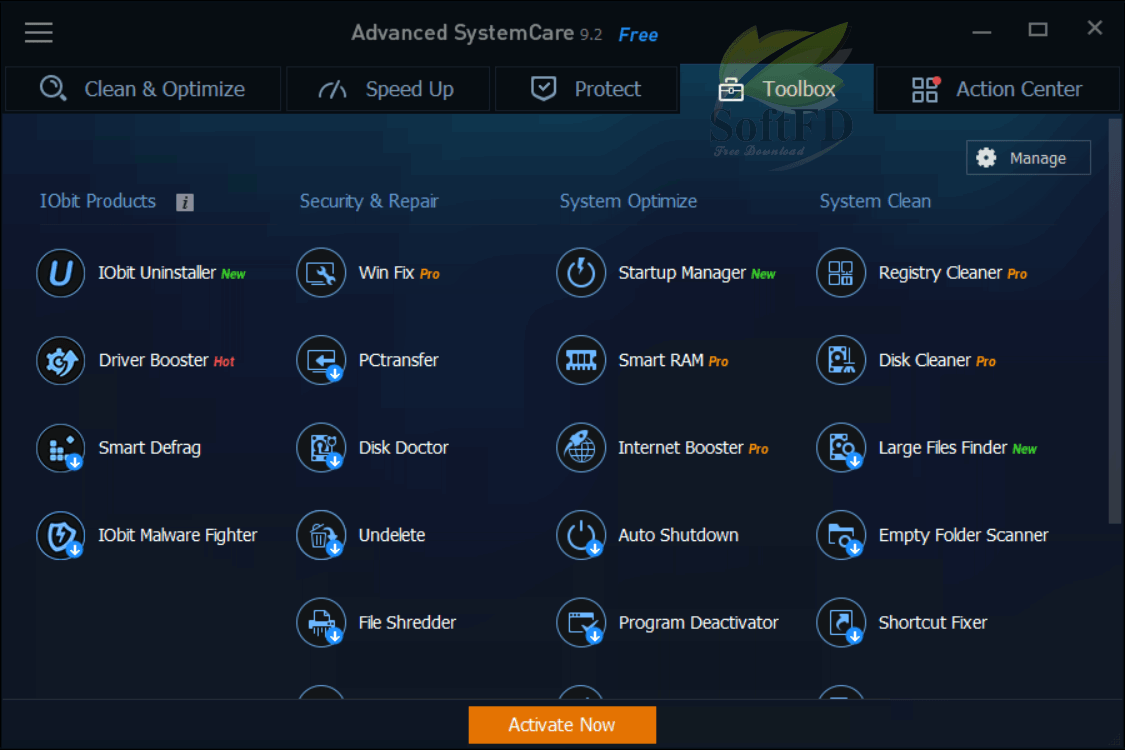
Task: Select the Toolbox tab
Action: pyautogui.click(x=777, y=89)
